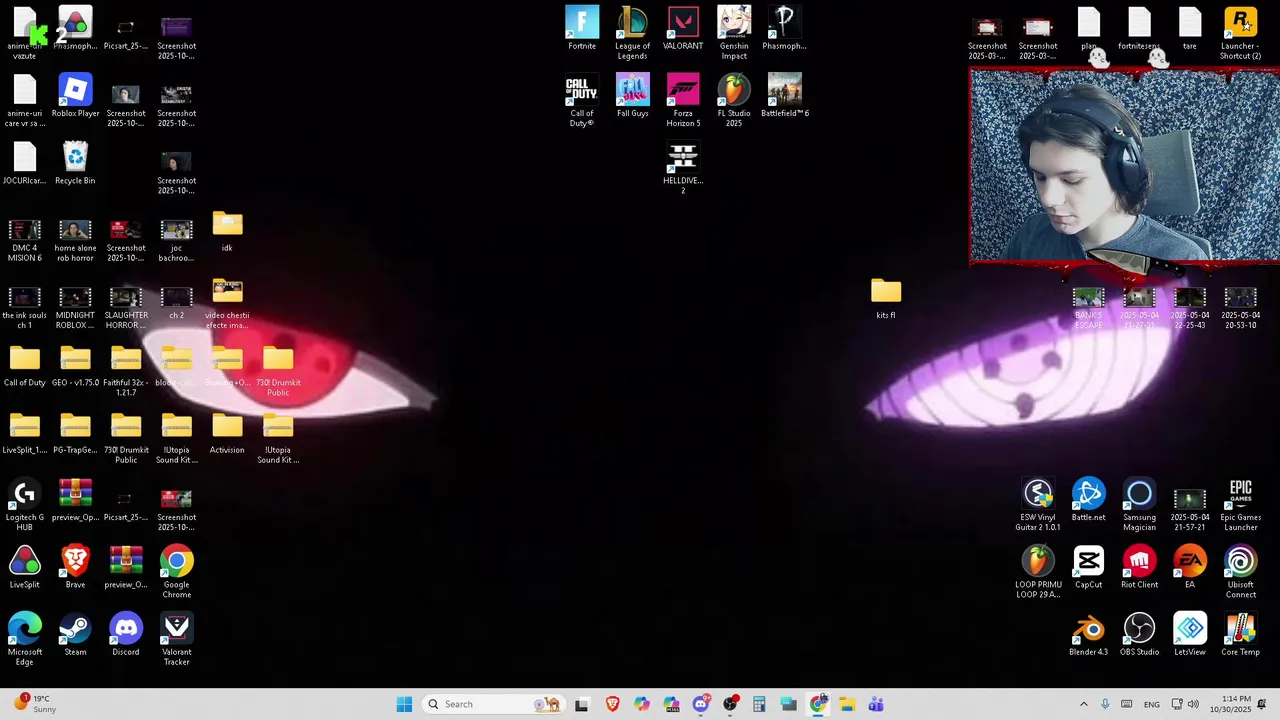This screenshot has height=720, width=1280.
Task: Select the Fall Guys icon
Action: coord(632,96)
